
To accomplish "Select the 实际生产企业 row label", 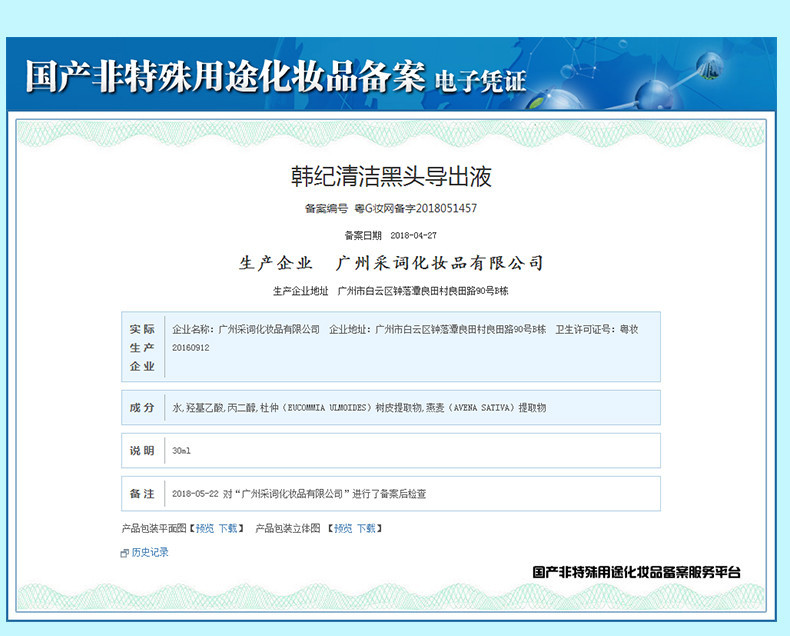I will pos(142,347).
